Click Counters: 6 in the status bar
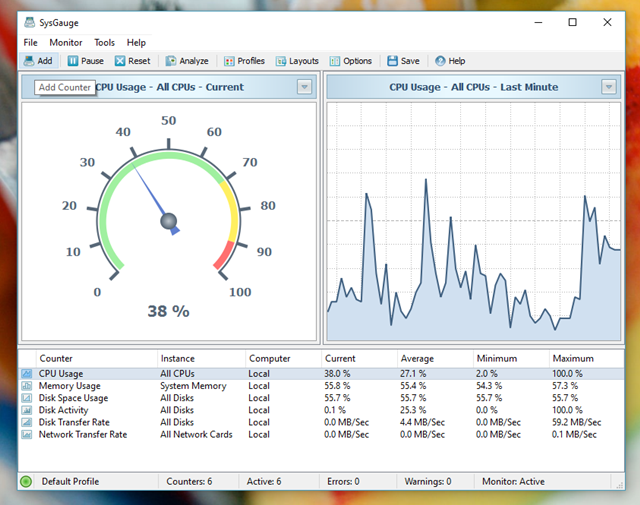The width and height of the screenshot is (640, 505). pyautogui.click(x=189, y=482)
